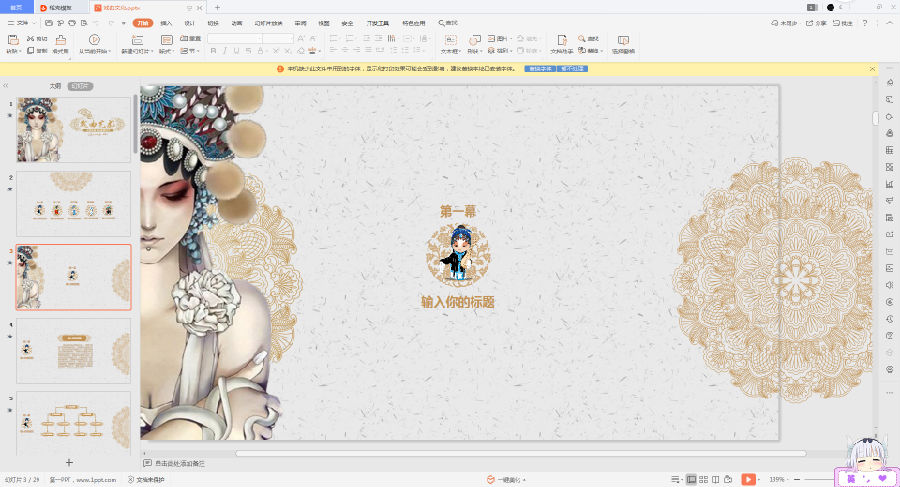
Task: Switch to the Slide Show ribbon tab
Action: coord(269,23)
